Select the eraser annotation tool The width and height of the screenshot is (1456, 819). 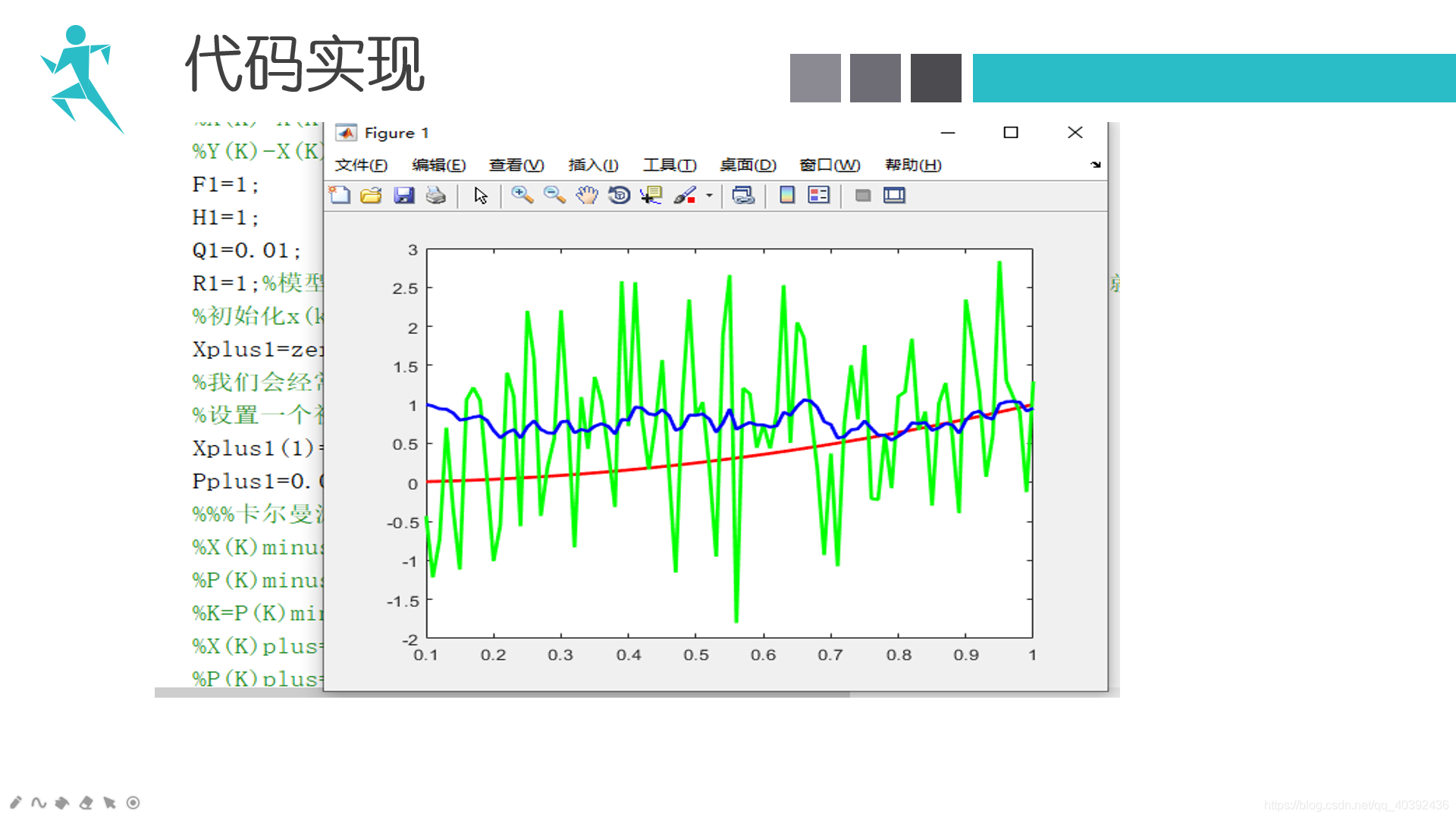(86, 802)
